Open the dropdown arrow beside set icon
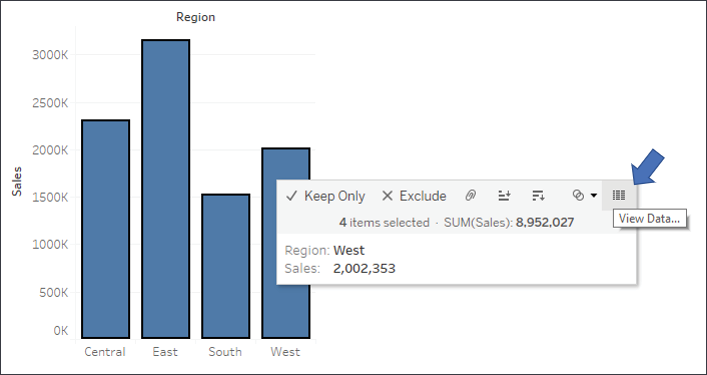This screenshot has height=375, width=707. point(593,196)
